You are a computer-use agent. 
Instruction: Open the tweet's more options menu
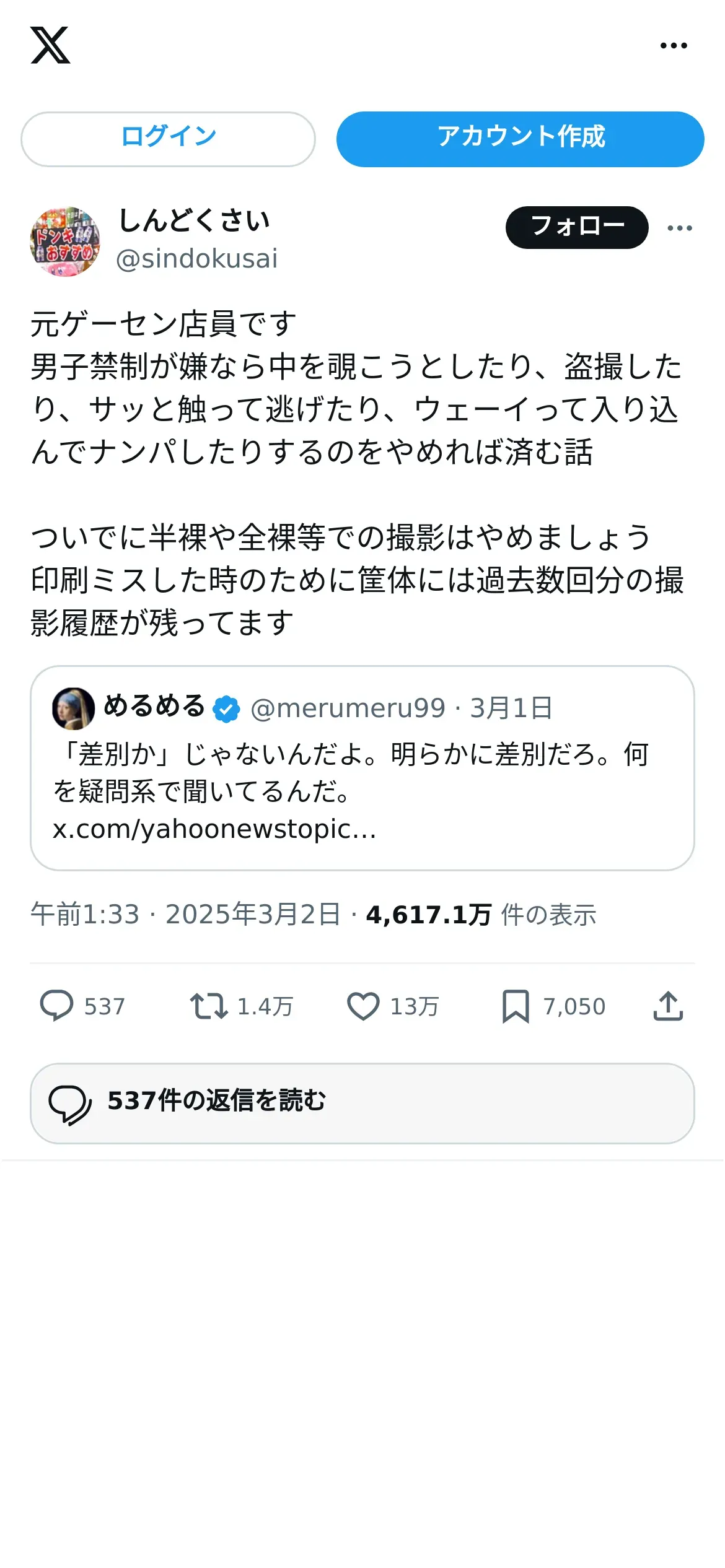coord(680,228)
